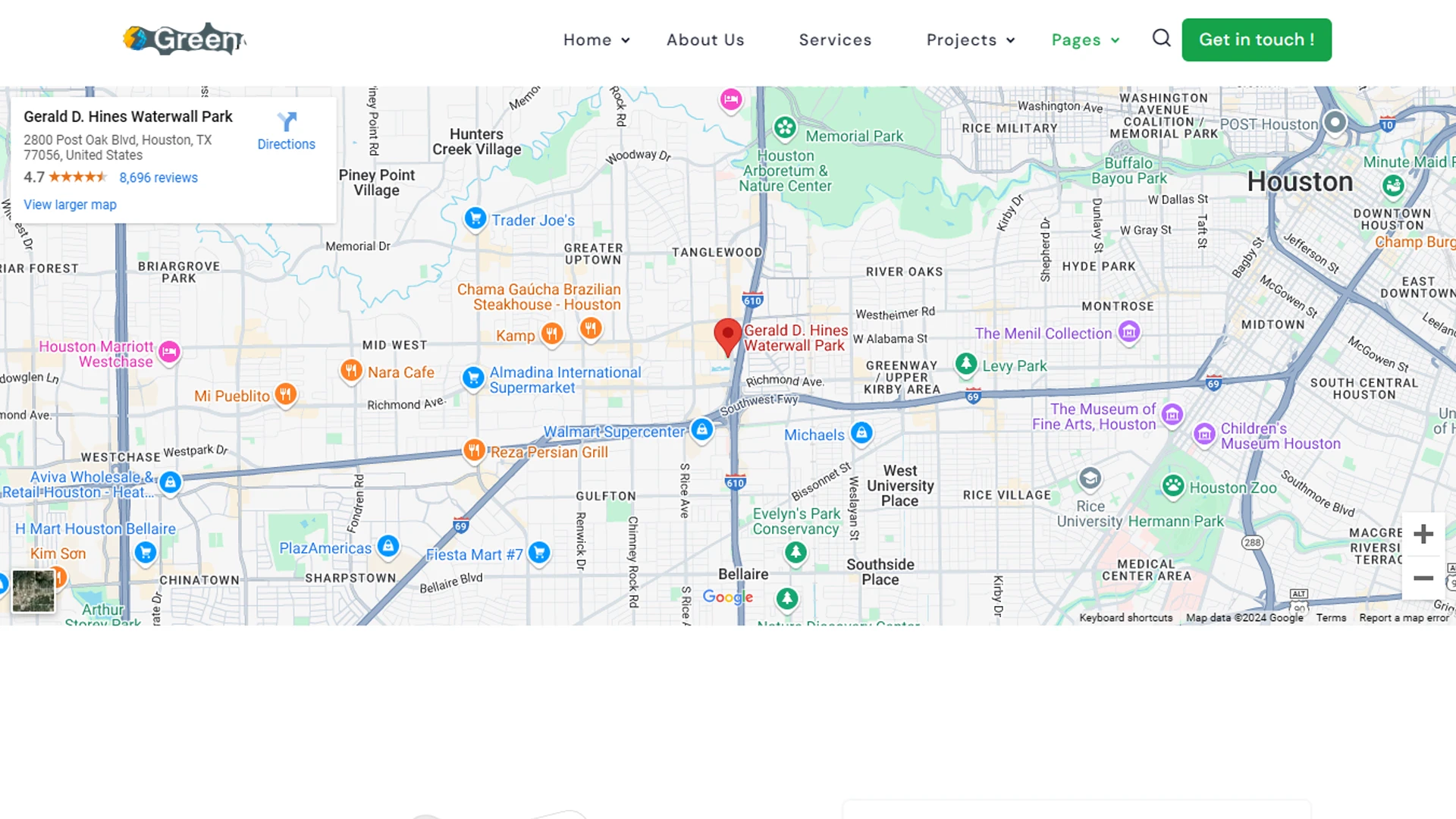The image size is (1456, 819).
Task: Expand the Projects menu chevron
Action: (1011, 40)
